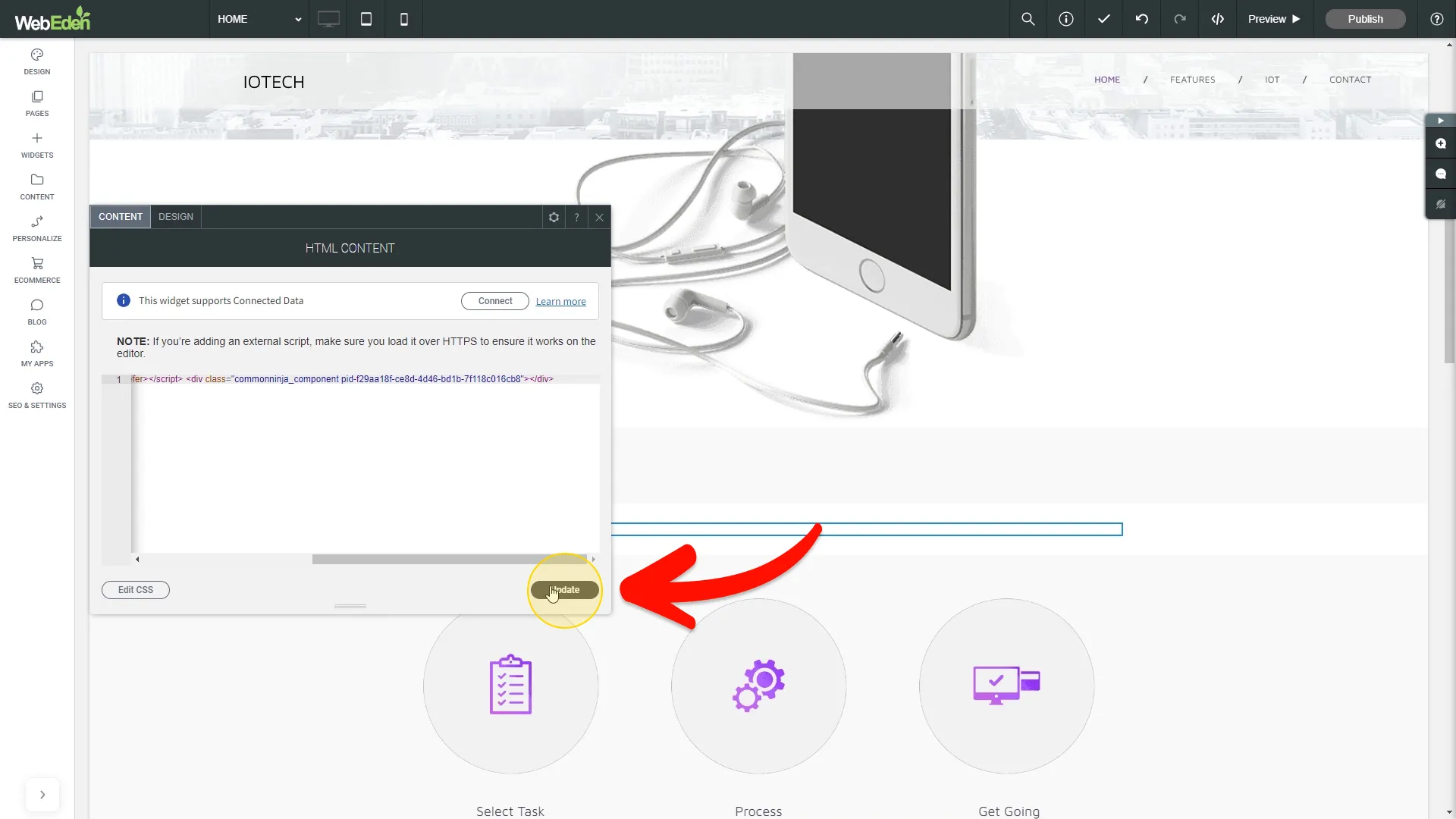Click the IOT link in site navigation
Viewport: 1456px width, 819px height.
(x=1272, y=80)
